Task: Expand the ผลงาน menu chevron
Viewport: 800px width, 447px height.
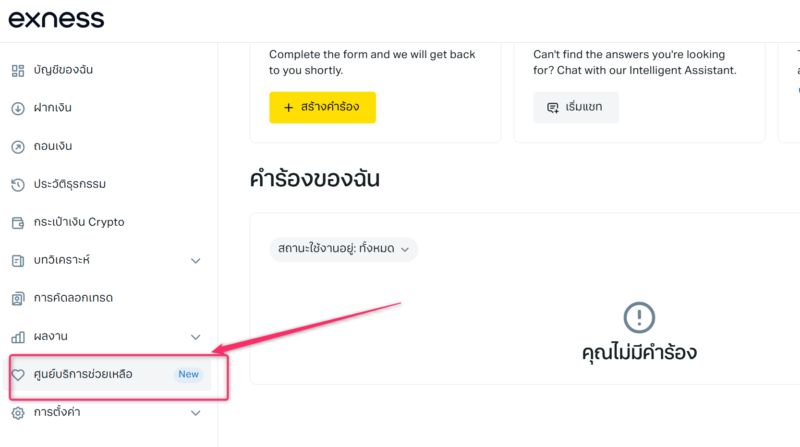Action: pos(196,337)
